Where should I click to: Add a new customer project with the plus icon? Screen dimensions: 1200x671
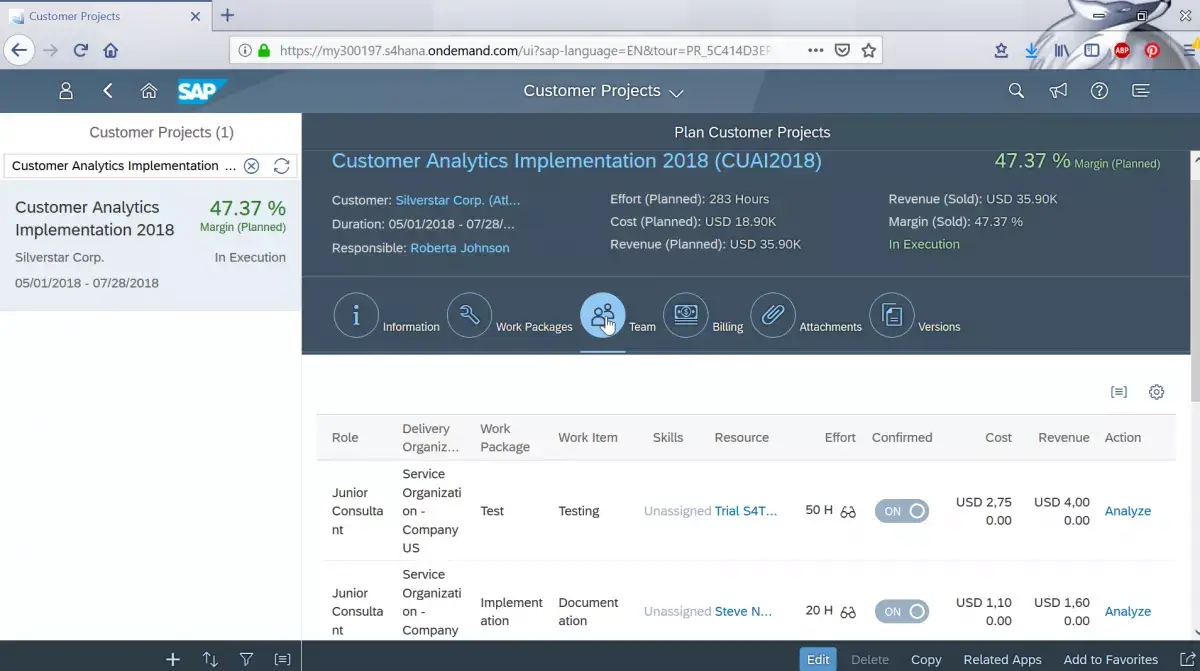(173, 659)
